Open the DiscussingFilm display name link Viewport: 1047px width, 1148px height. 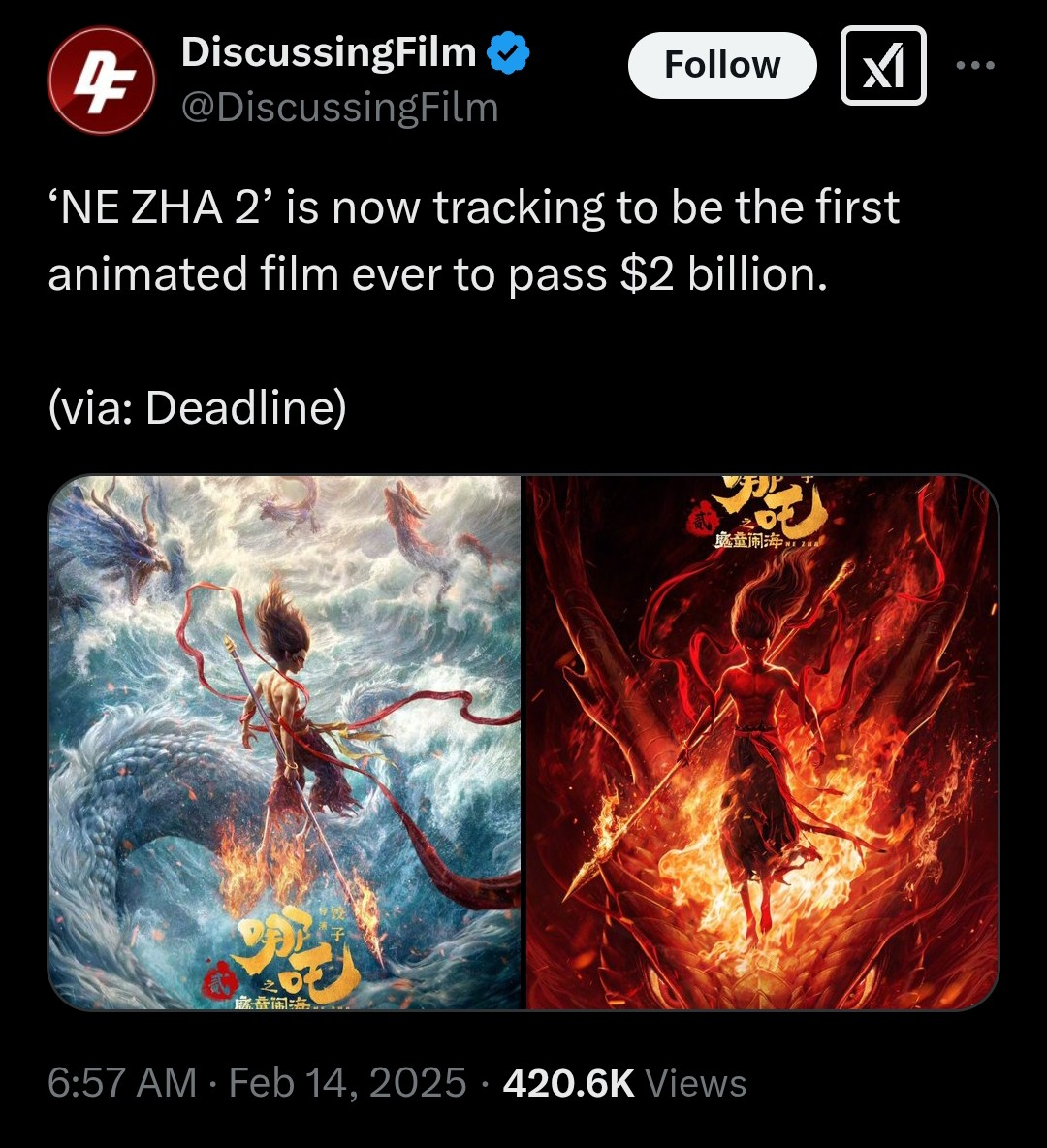tap(329, 52)
